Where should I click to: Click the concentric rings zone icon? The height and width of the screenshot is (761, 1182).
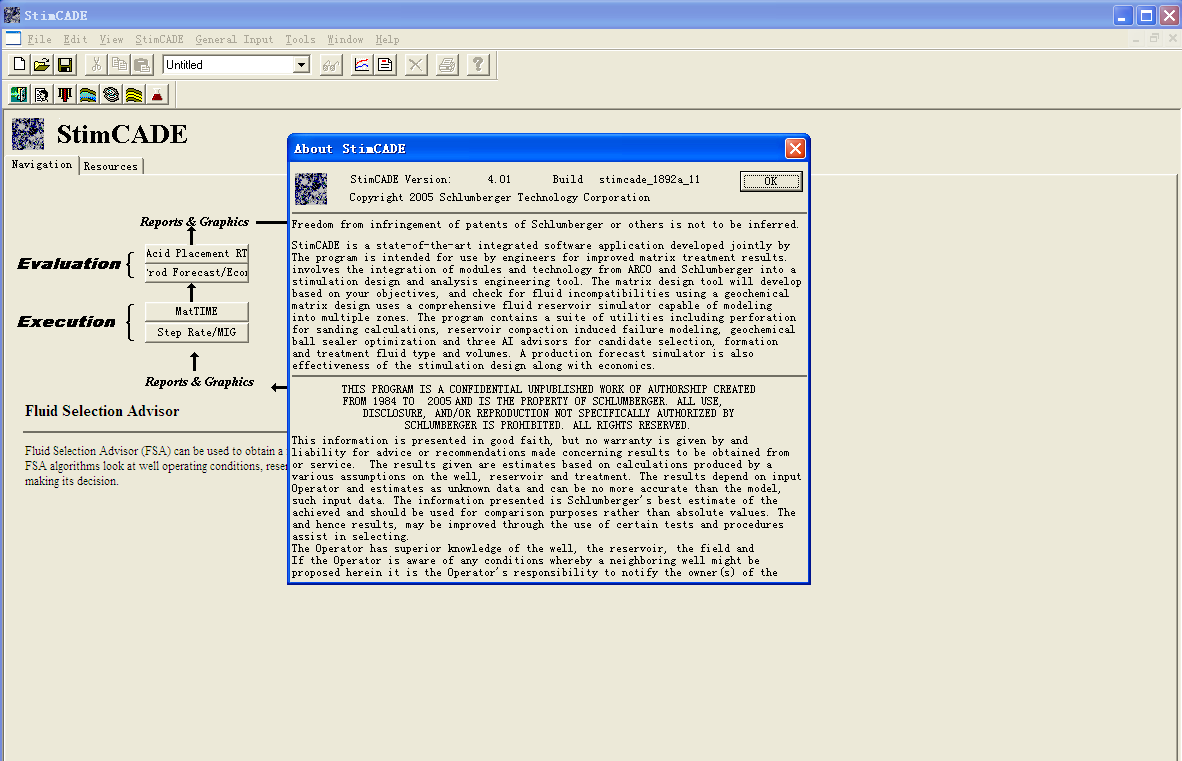112,94
